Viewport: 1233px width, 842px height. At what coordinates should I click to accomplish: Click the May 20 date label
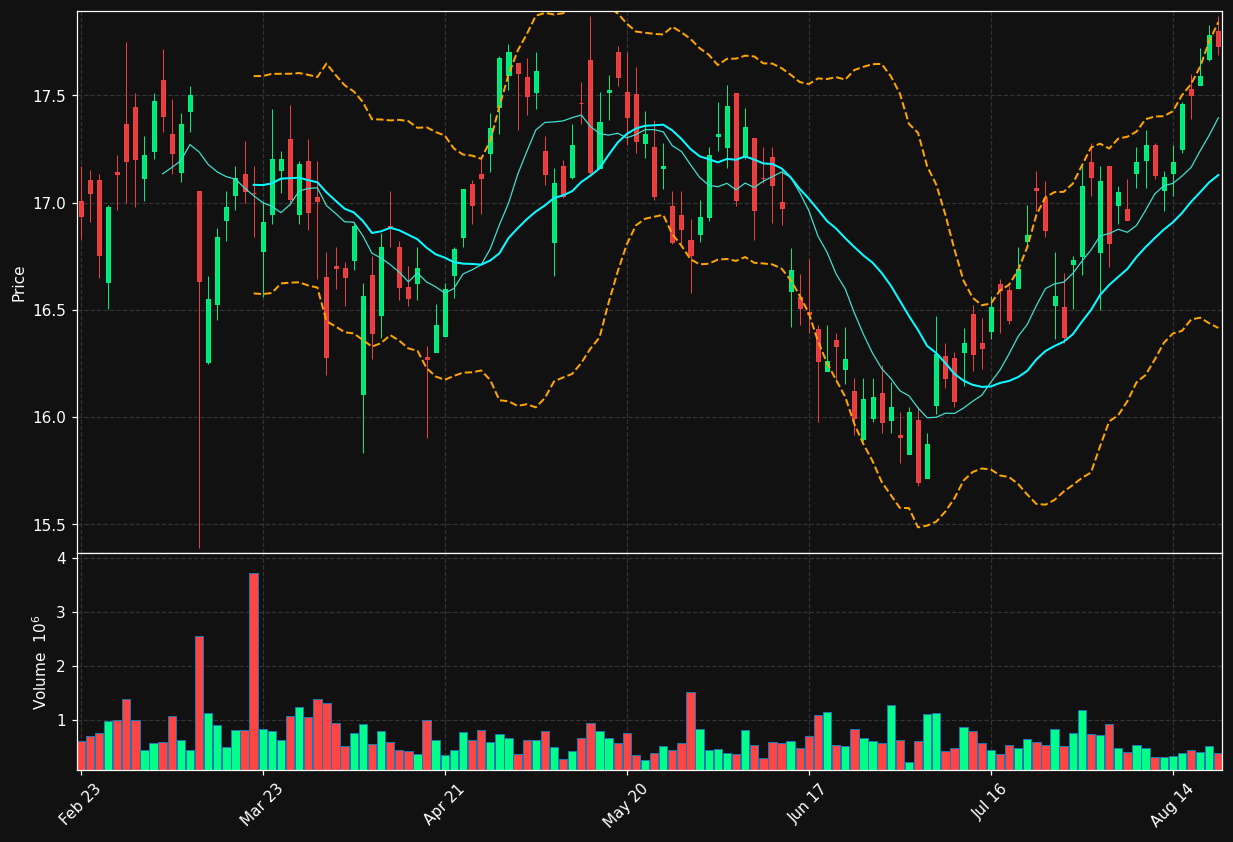point(625,804)
